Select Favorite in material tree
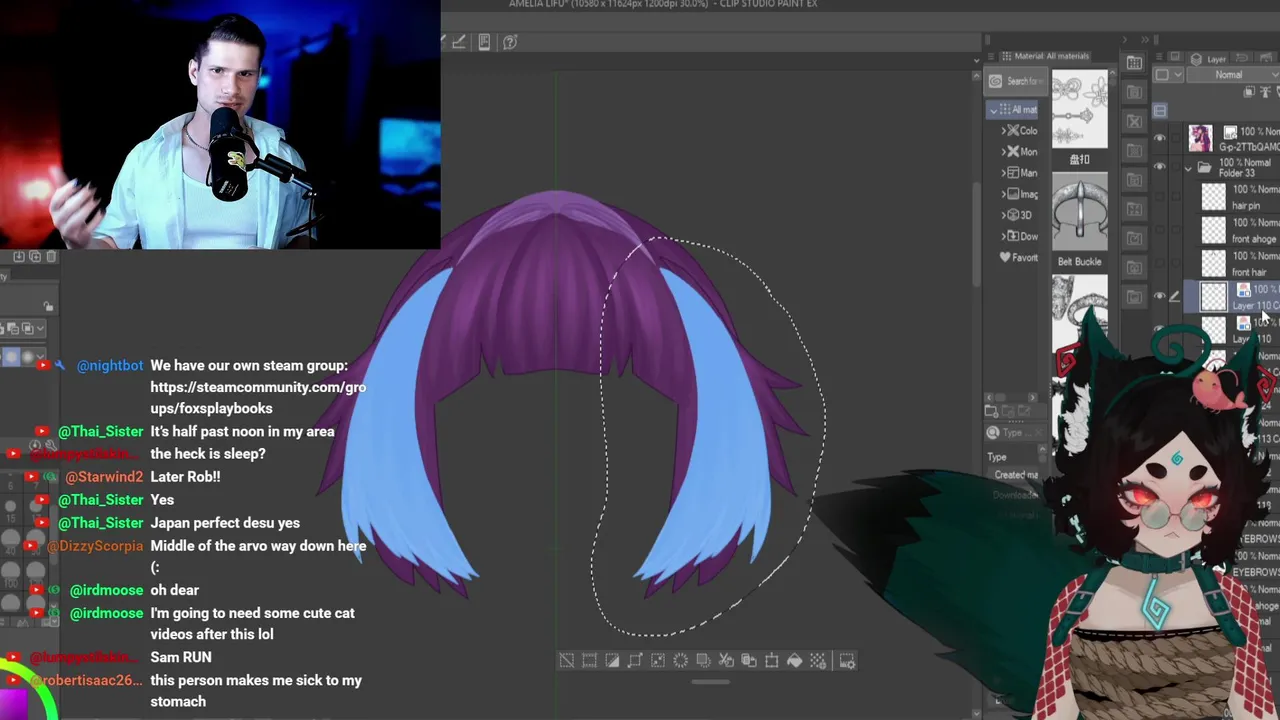1280x720 pixels. pyautogui.click(x=1019, y=257)
